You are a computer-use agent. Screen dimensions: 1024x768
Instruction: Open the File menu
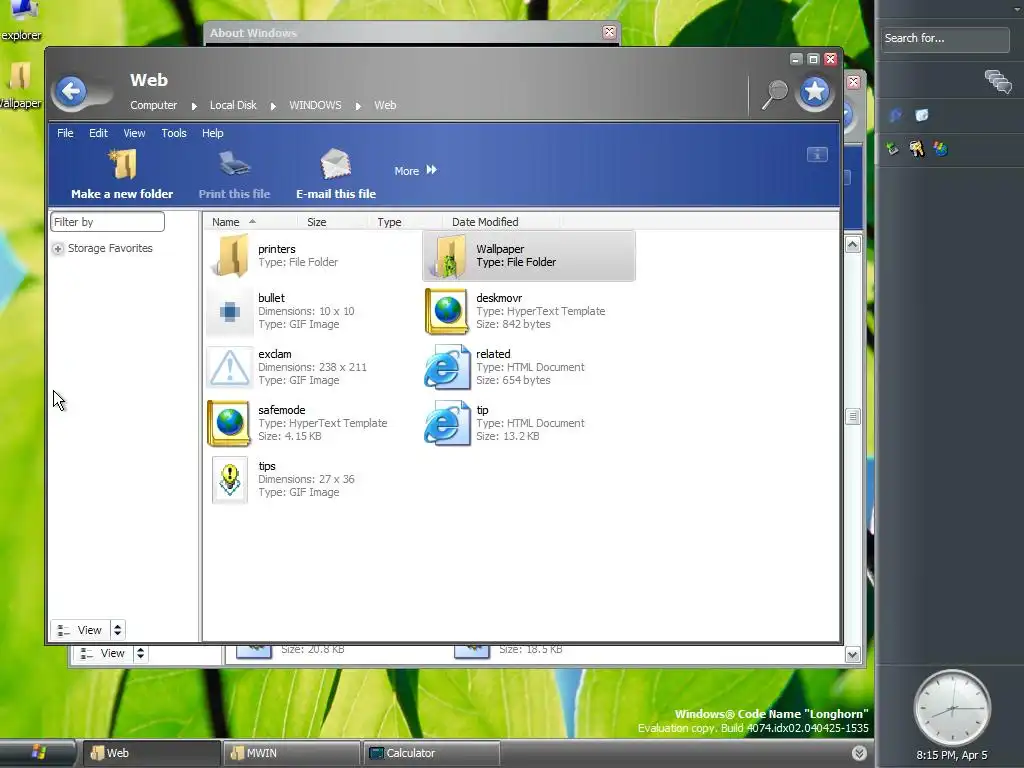coord(65,133)
